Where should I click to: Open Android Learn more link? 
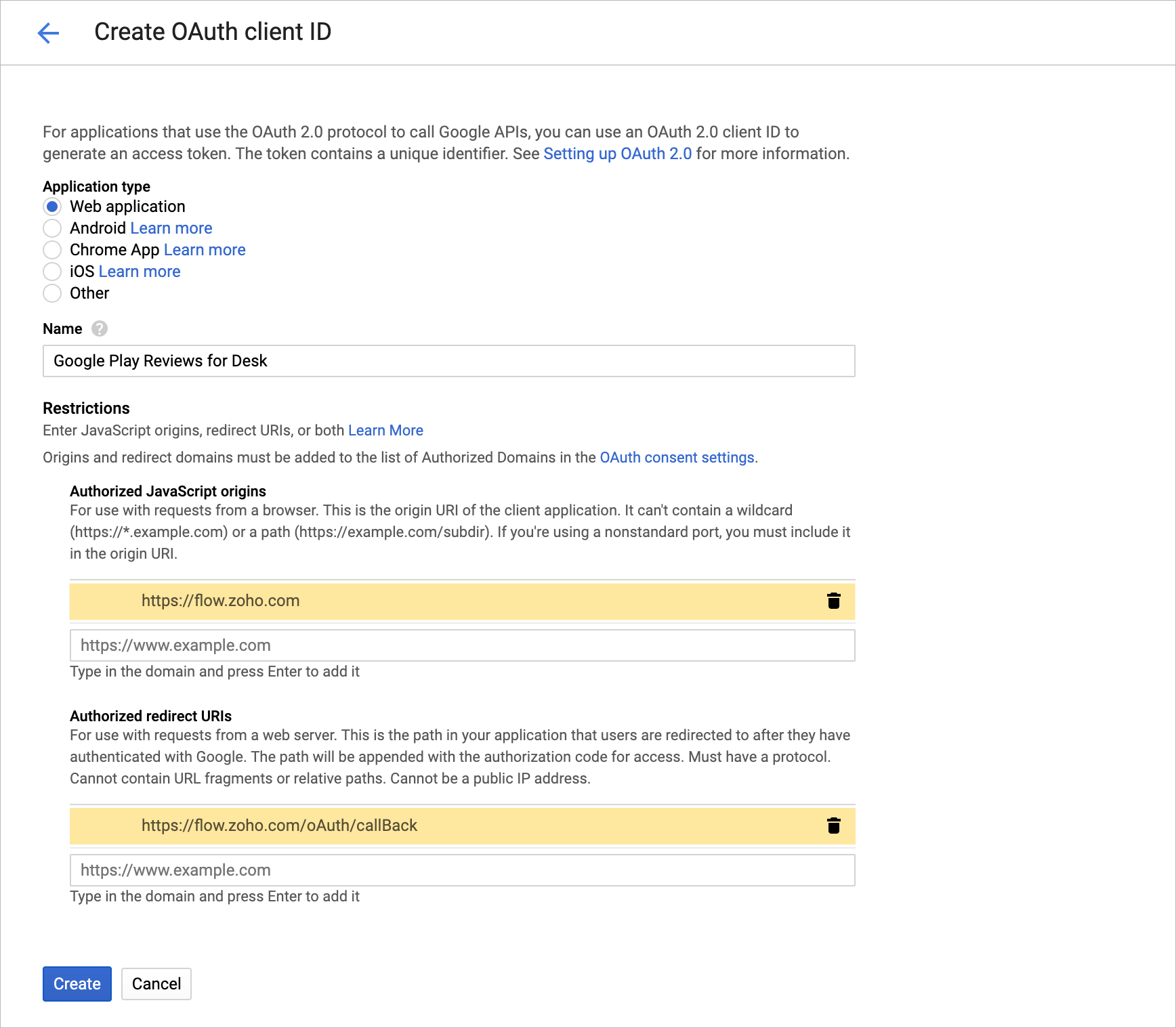[x=171, y=228]
